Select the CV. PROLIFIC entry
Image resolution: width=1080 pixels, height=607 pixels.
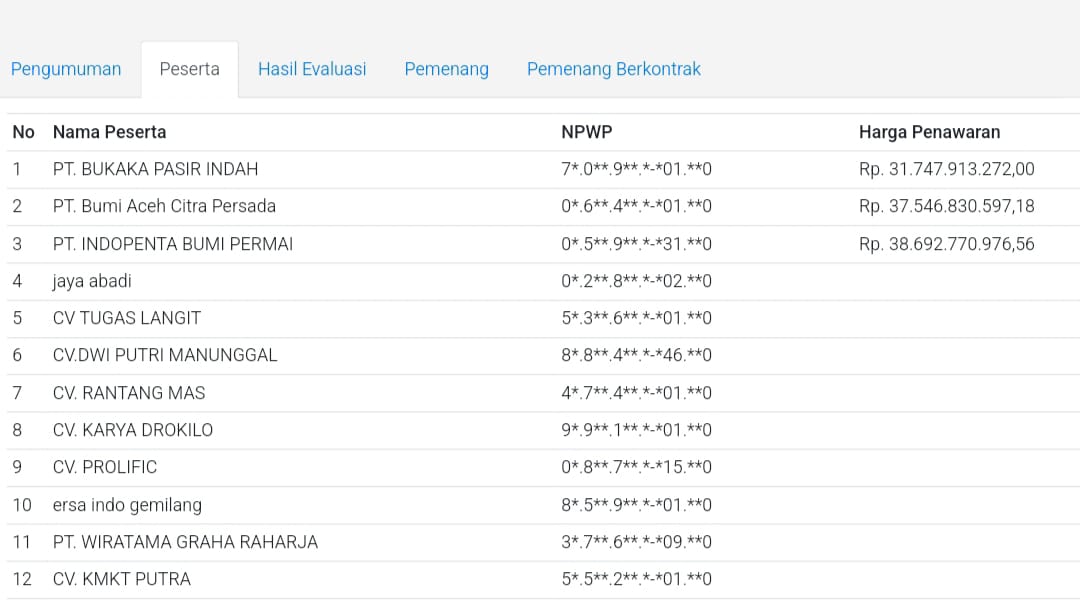(x=105, y=467)
